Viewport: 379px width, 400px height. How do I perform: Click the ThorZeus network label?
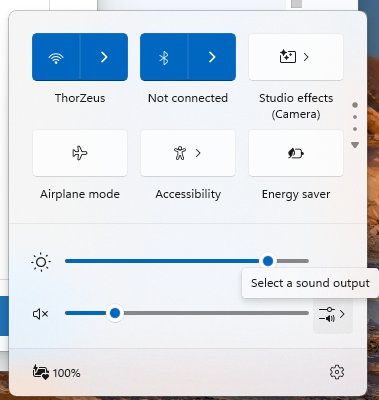coord(80,98)
